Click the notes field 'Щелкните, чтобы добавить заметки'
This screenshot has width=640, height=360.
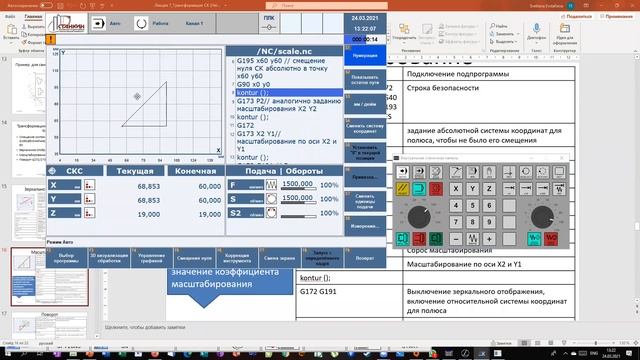click(x=145, y=327)
